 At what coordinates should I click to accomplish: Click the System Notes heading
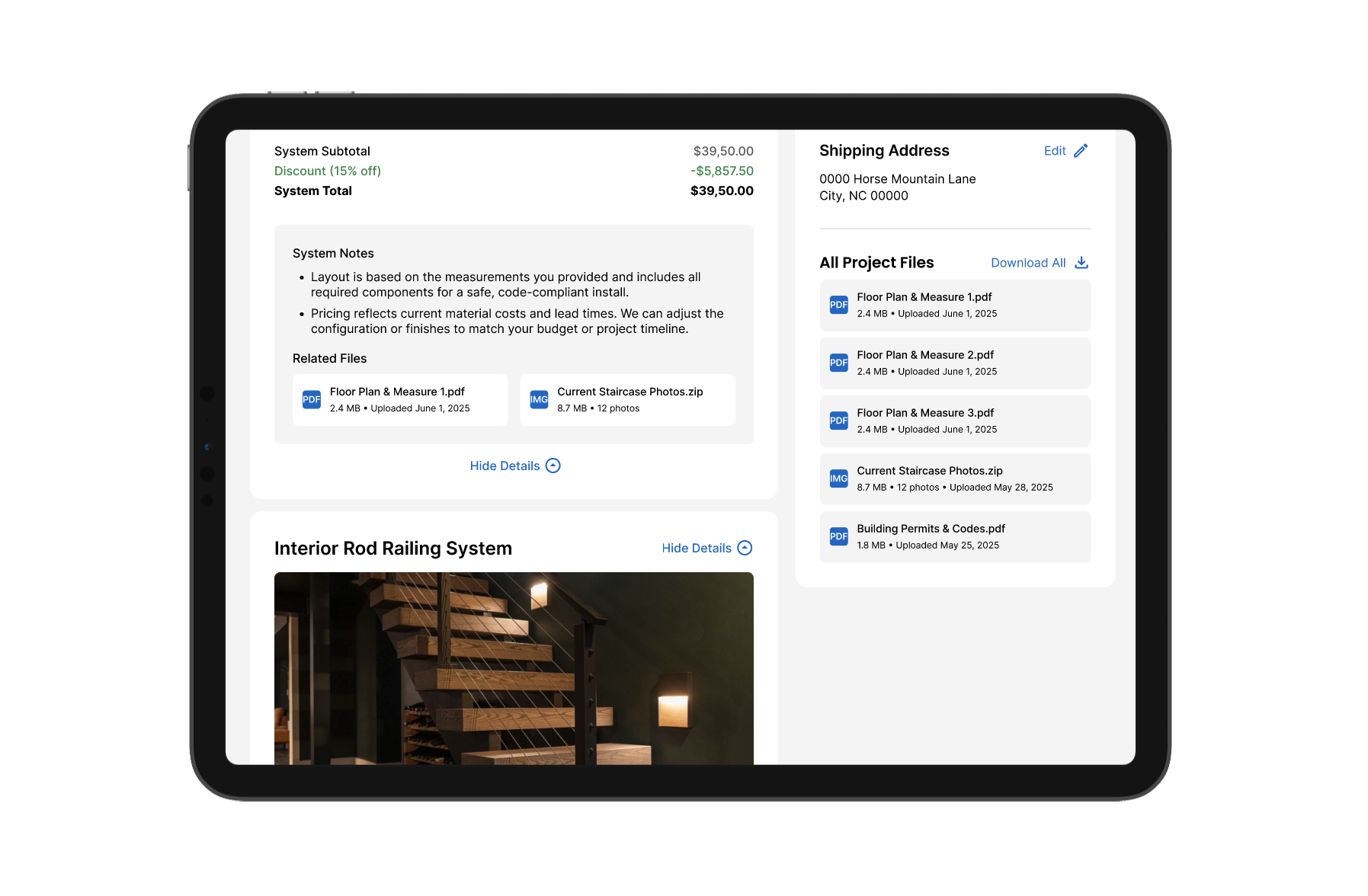[333, 254]
